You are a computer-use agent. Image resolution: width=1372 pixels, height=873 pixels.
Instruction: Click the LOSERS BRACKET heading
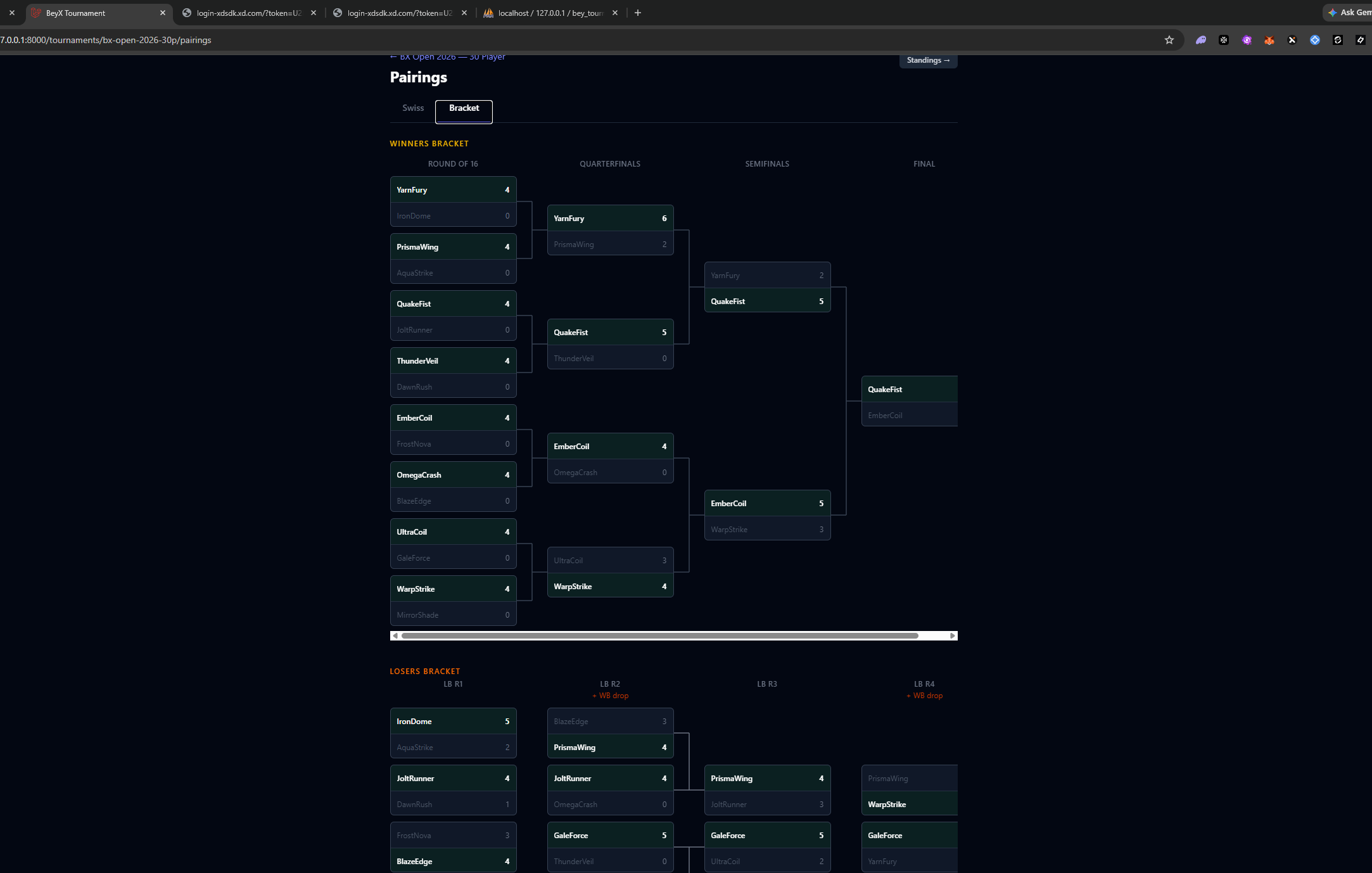(424, 671)
